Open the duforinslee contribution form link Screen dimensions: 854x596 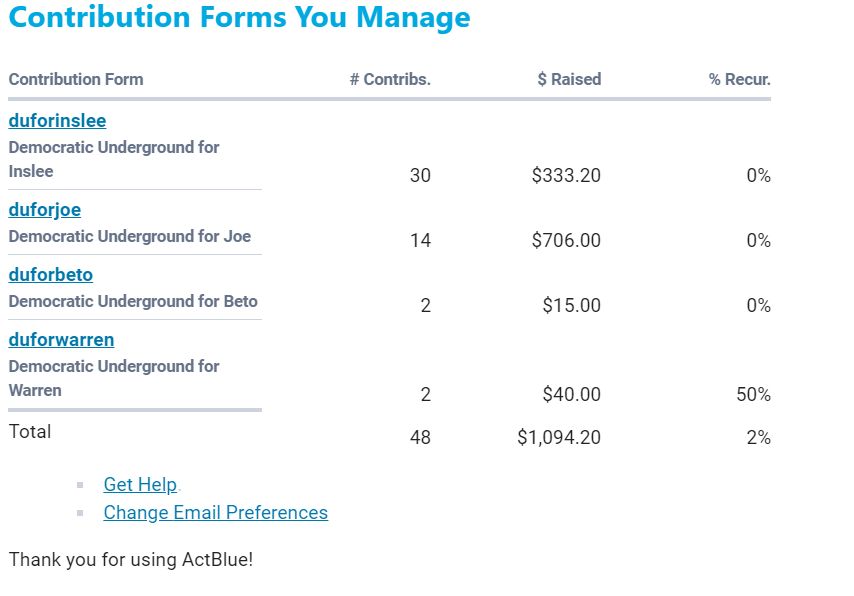57,121
